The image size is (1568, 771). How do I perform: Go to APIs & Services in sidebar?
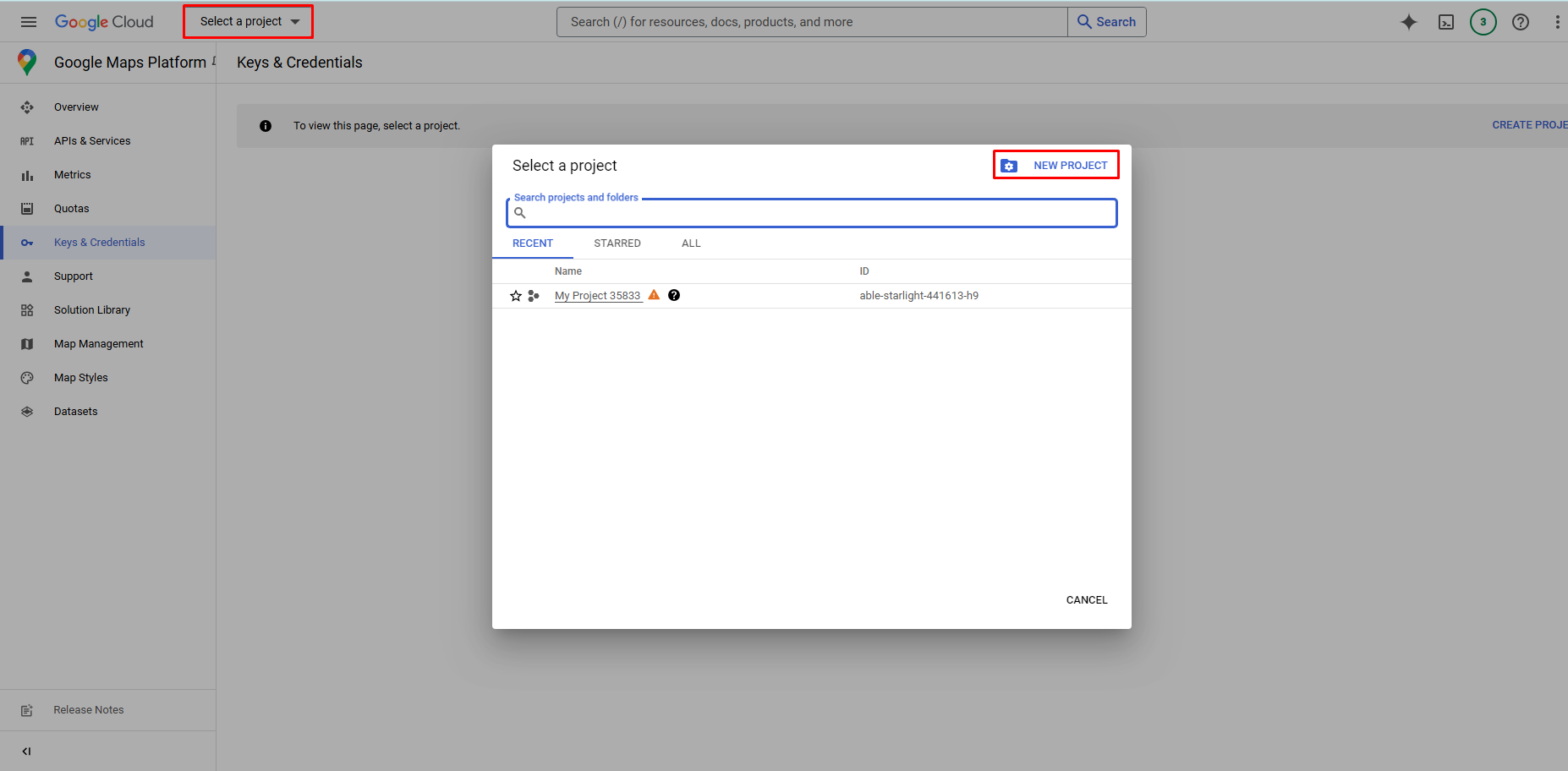pos(92,141)
